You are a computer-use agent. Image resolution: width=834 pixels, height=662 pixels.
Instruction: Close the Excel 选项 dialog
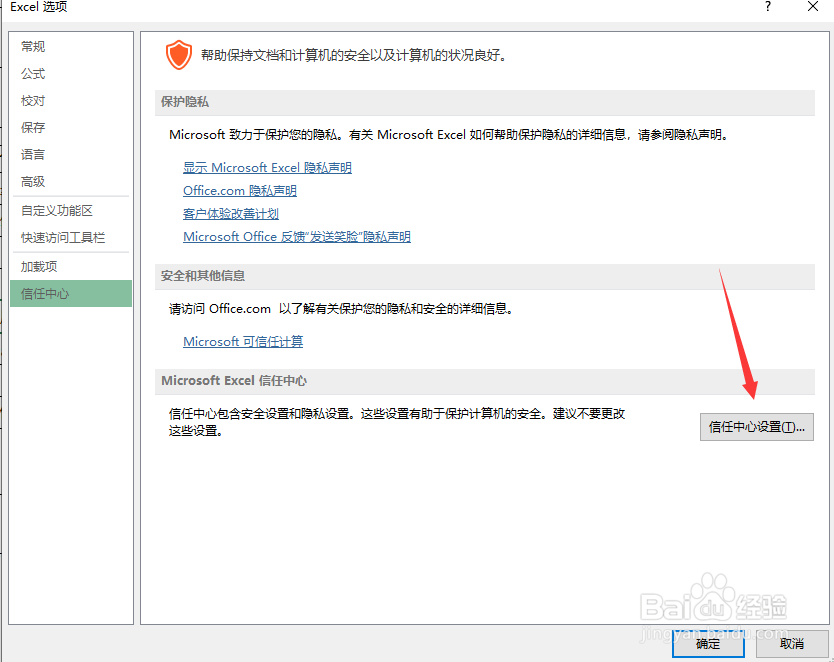pos(813,7)
